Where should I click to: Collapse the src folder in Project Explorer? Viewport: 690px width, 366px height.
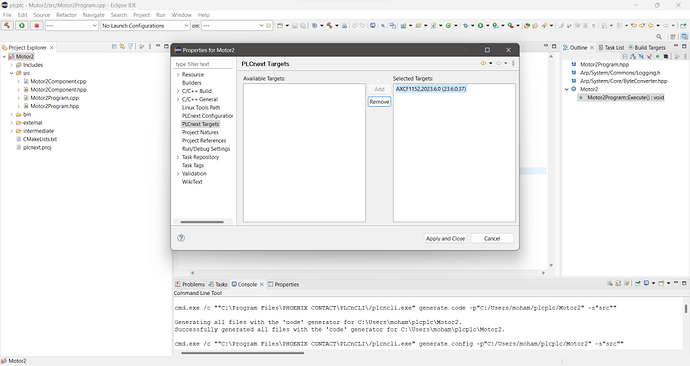[11, 73]
